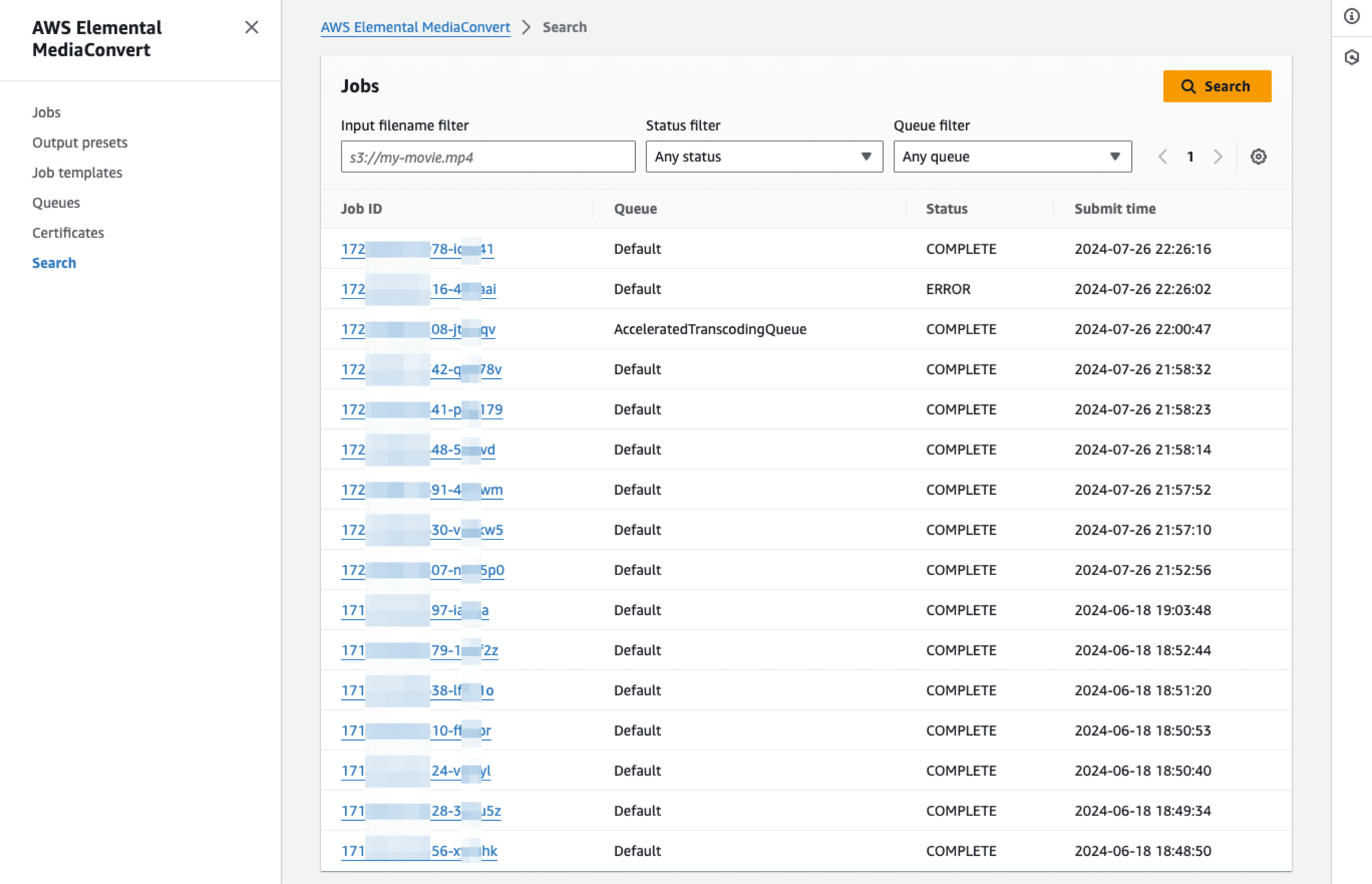
Task: Open job ID ending wm
Action: coord(422,490)
